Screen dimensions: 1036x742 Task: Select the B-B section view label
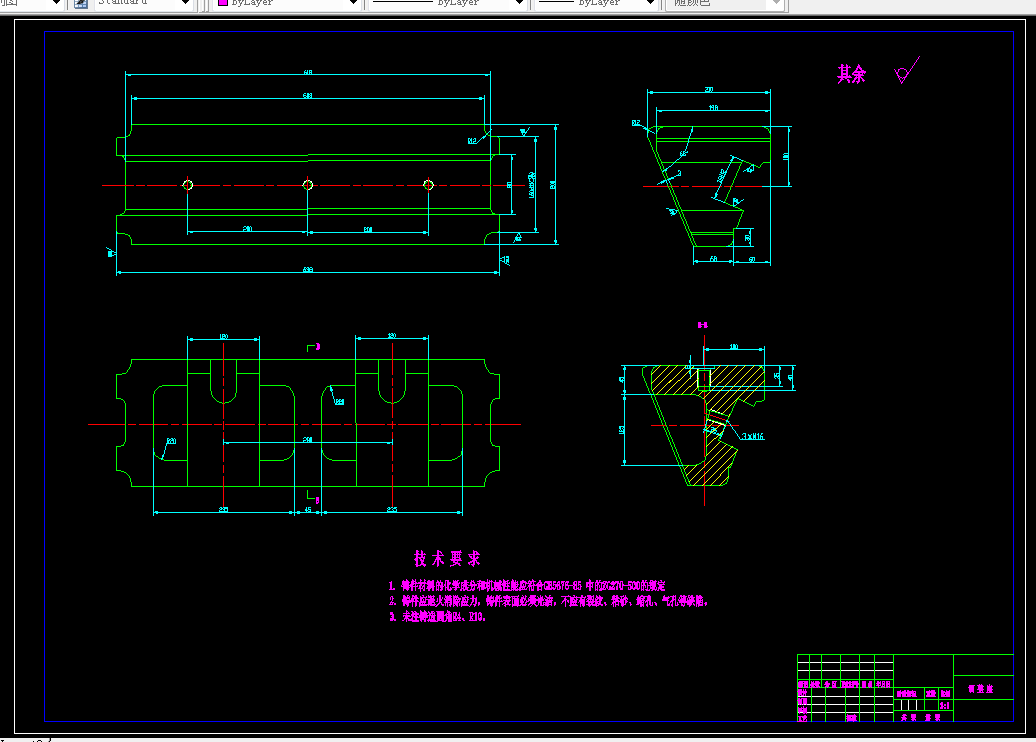point(702,325)
